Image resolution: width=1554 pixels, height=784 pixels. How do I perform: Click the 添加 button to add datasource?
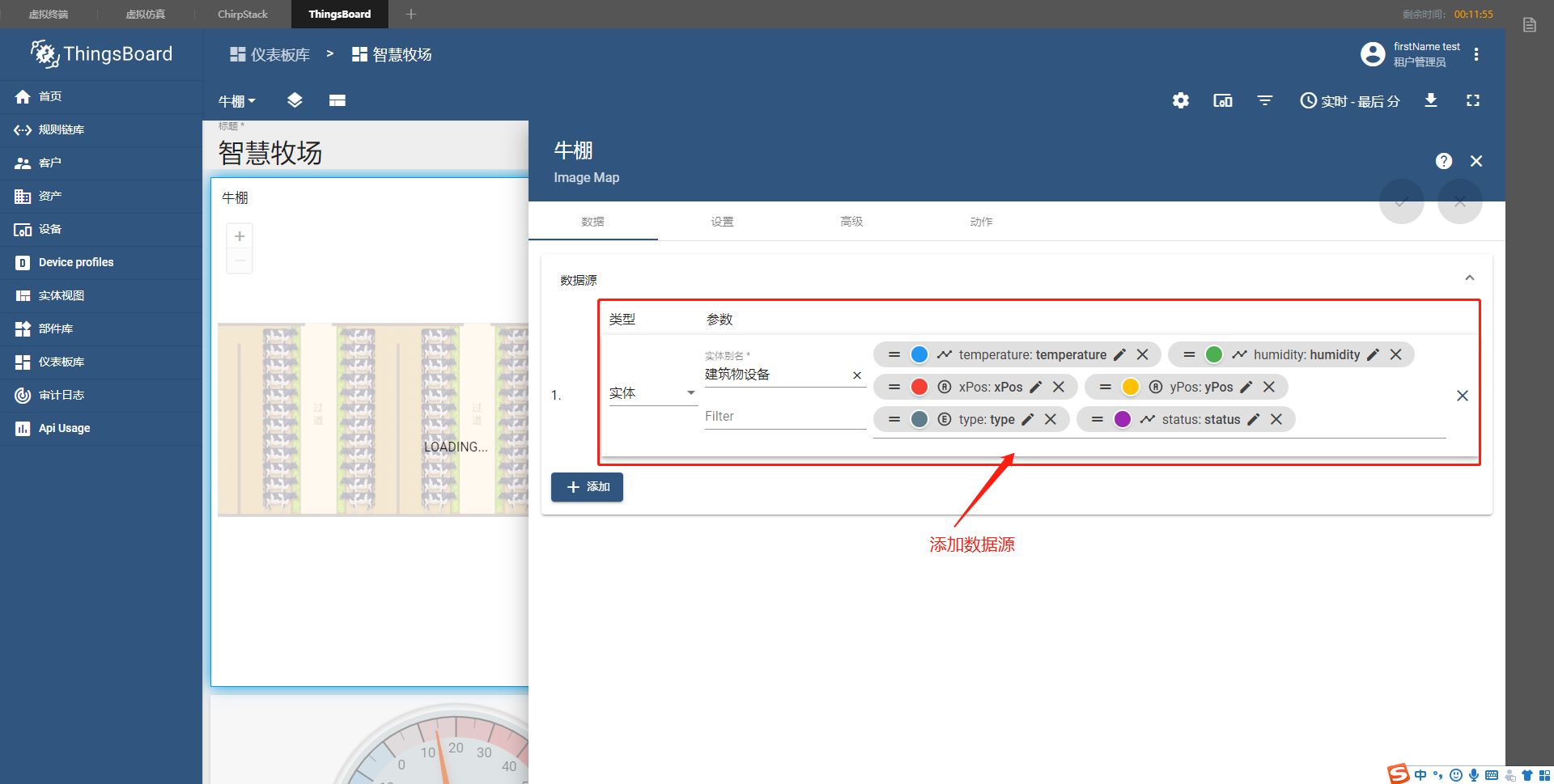click(587, 487)
